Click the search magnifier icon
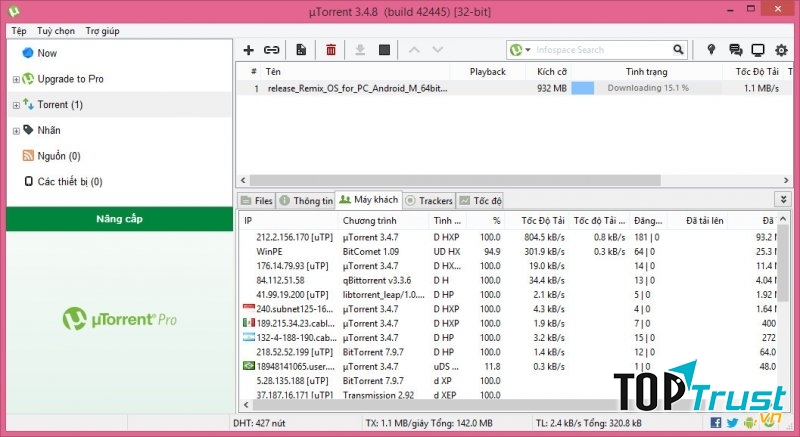 coord(678,49)
